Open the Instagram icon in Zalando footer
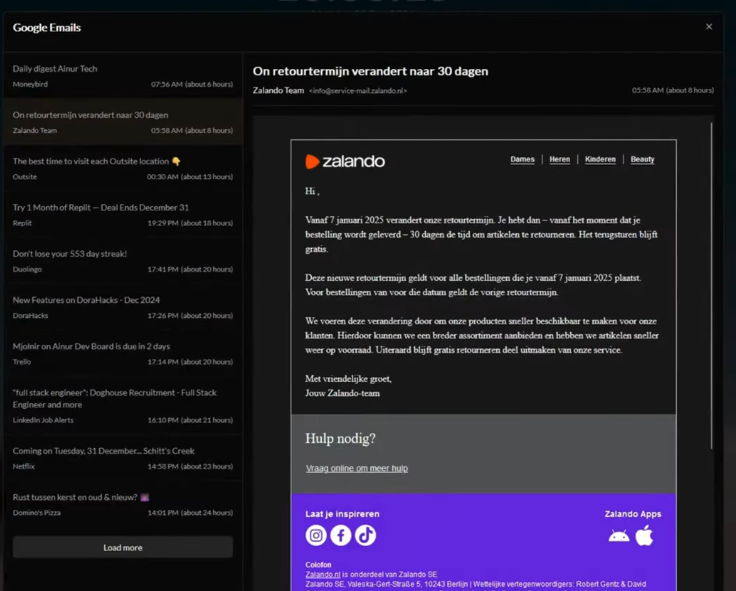This screenshot has width=736, height=591. coord(316,535)
